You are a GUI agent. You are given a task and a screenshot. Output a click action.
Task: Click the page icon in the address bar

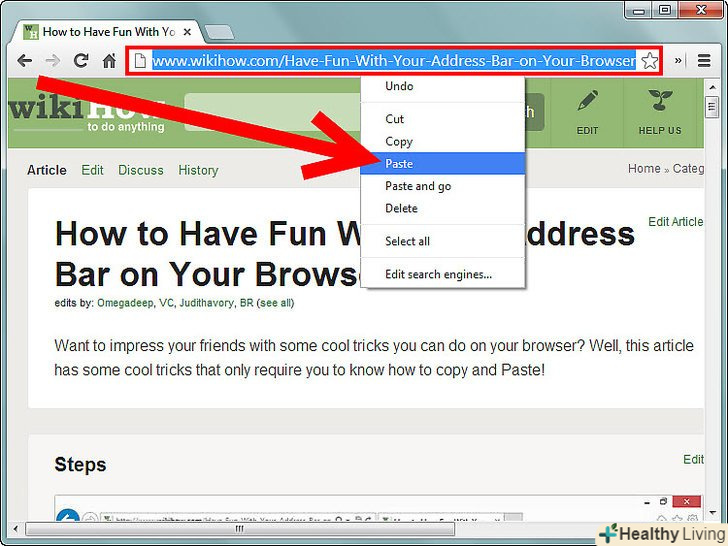(140, 60)
